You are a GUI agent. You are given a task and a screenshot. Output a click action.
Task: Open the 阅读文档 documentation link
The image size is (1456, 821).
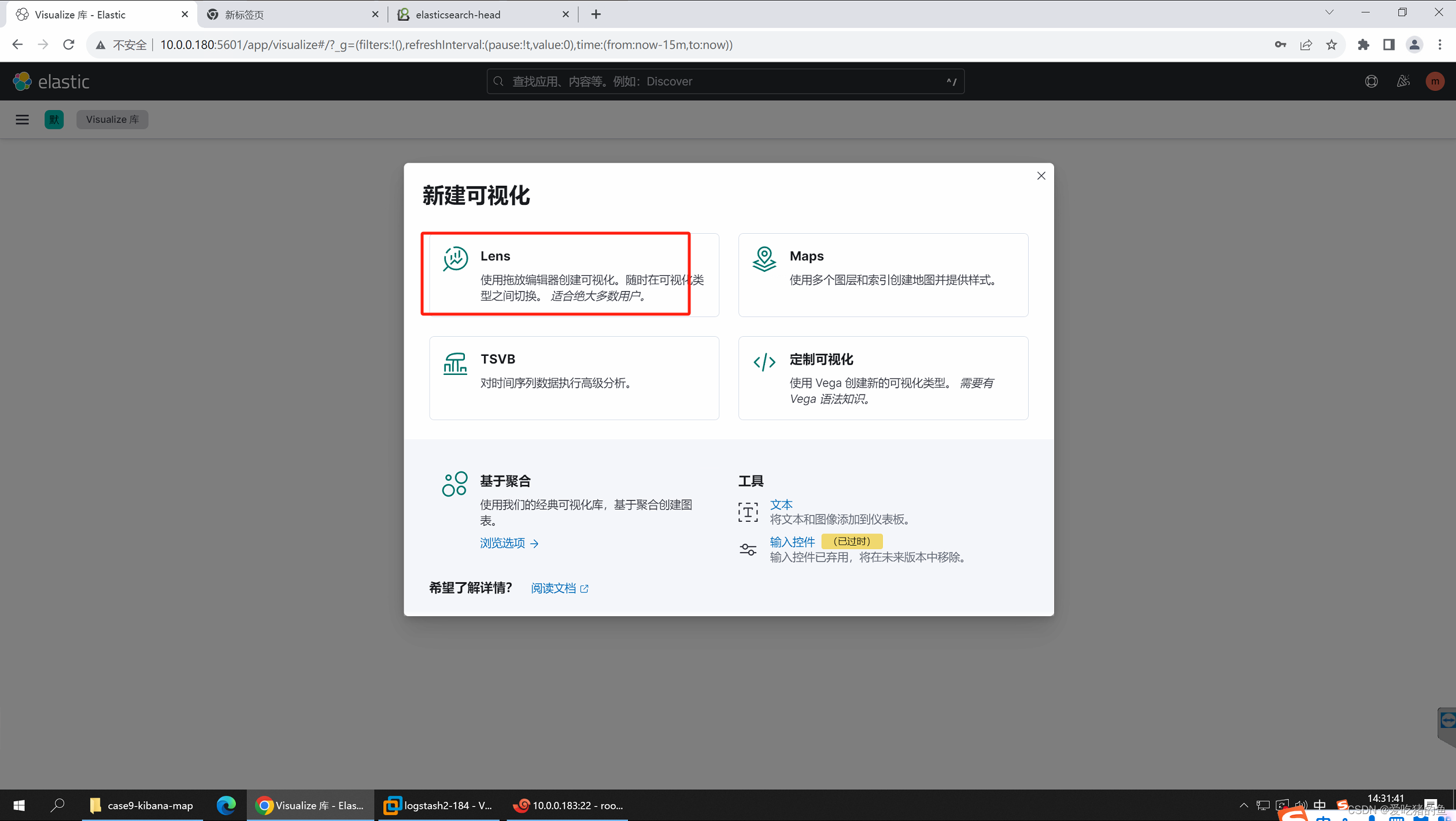coord(559,588)
